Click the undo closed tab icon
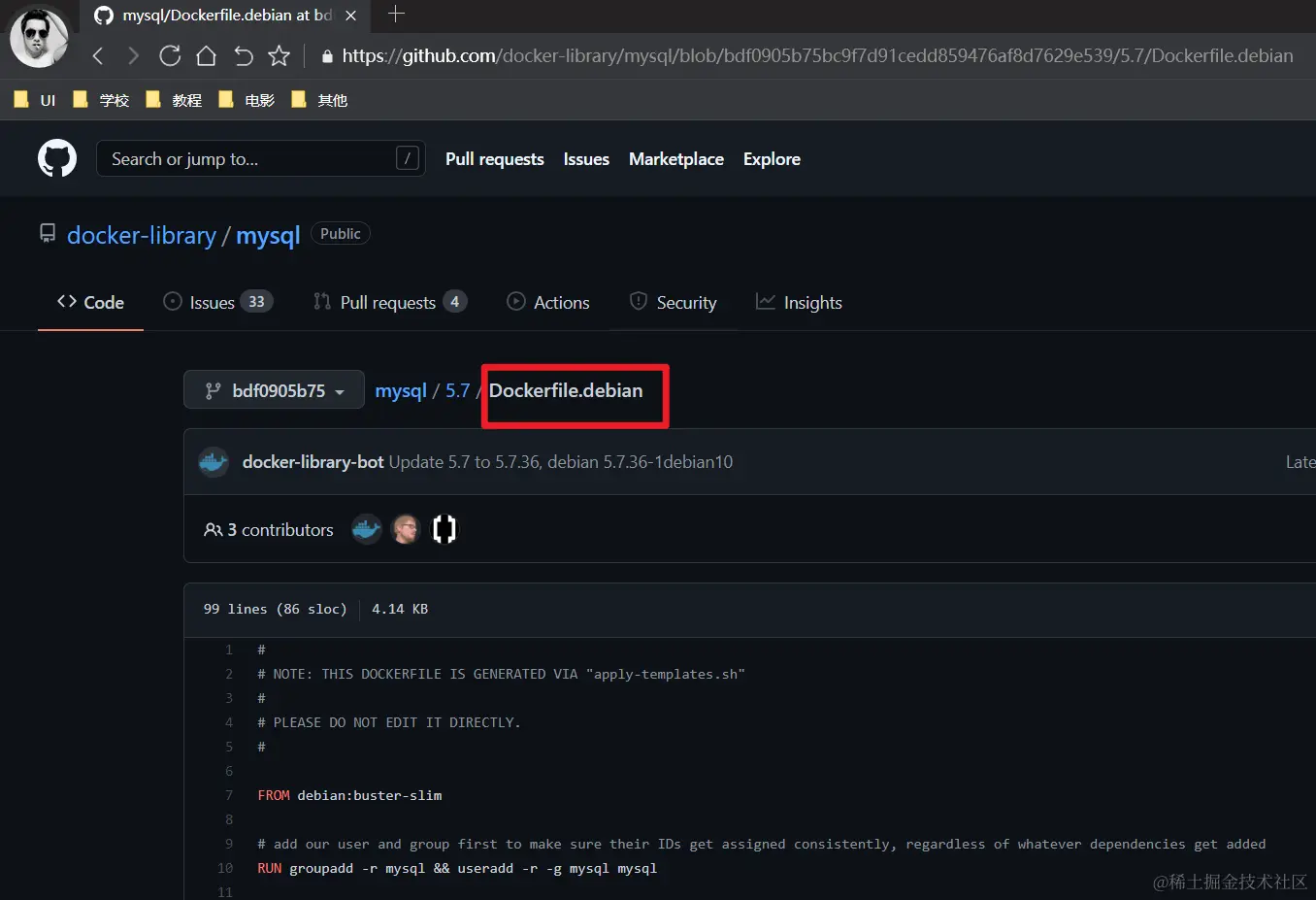The image size is (1316, 900). point(243,56)
